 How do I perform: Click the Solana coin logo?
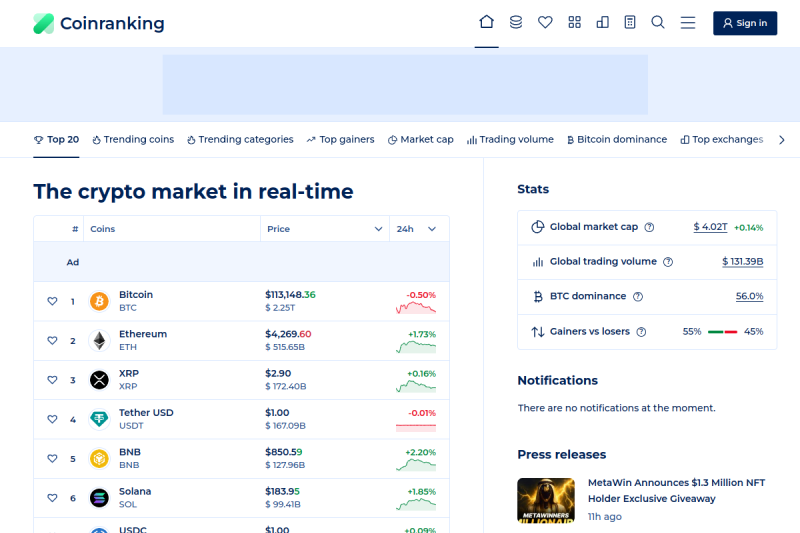click(x=99, y=498)
